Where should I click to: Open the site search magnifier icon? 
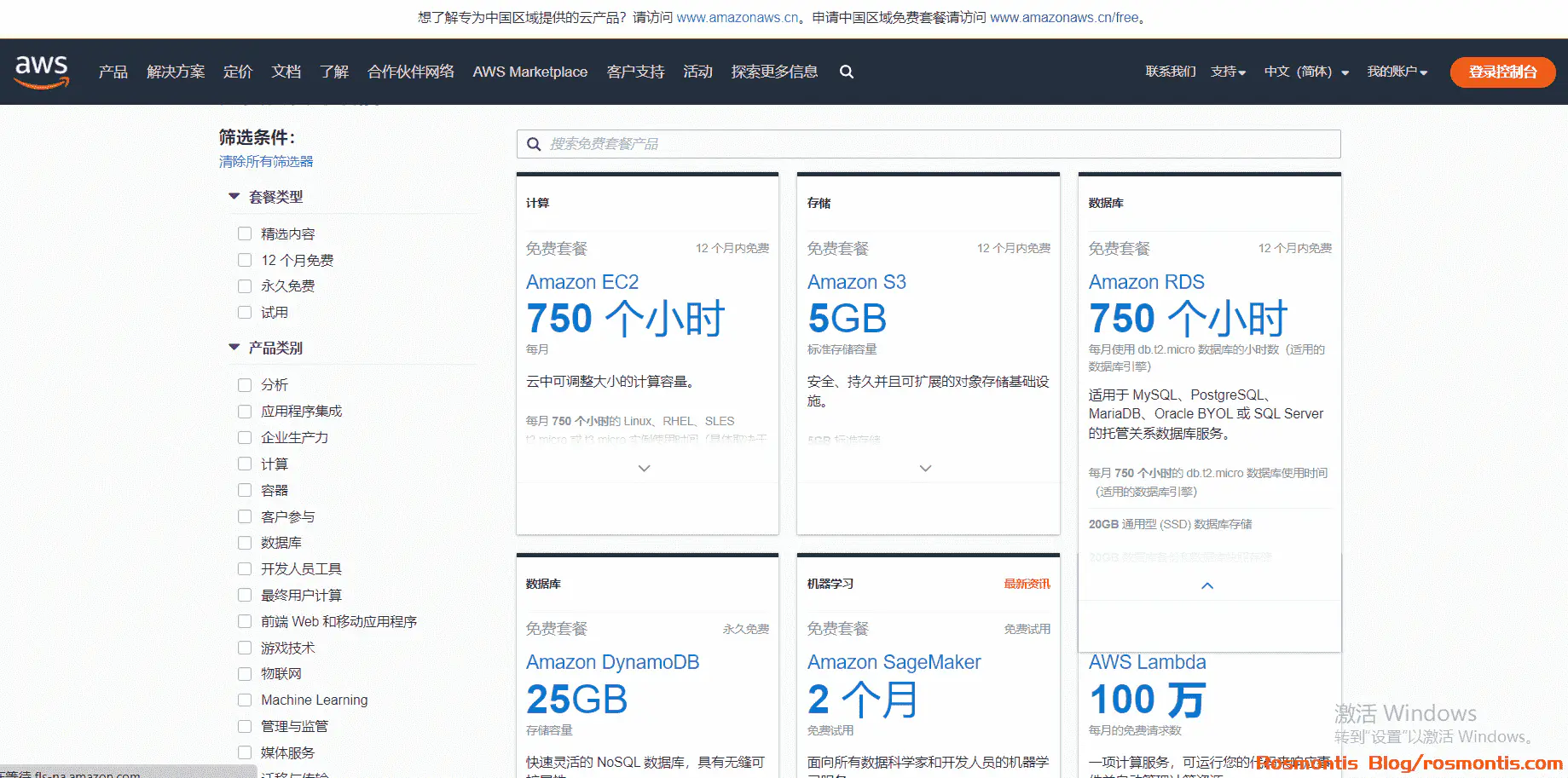pos(847,72)
